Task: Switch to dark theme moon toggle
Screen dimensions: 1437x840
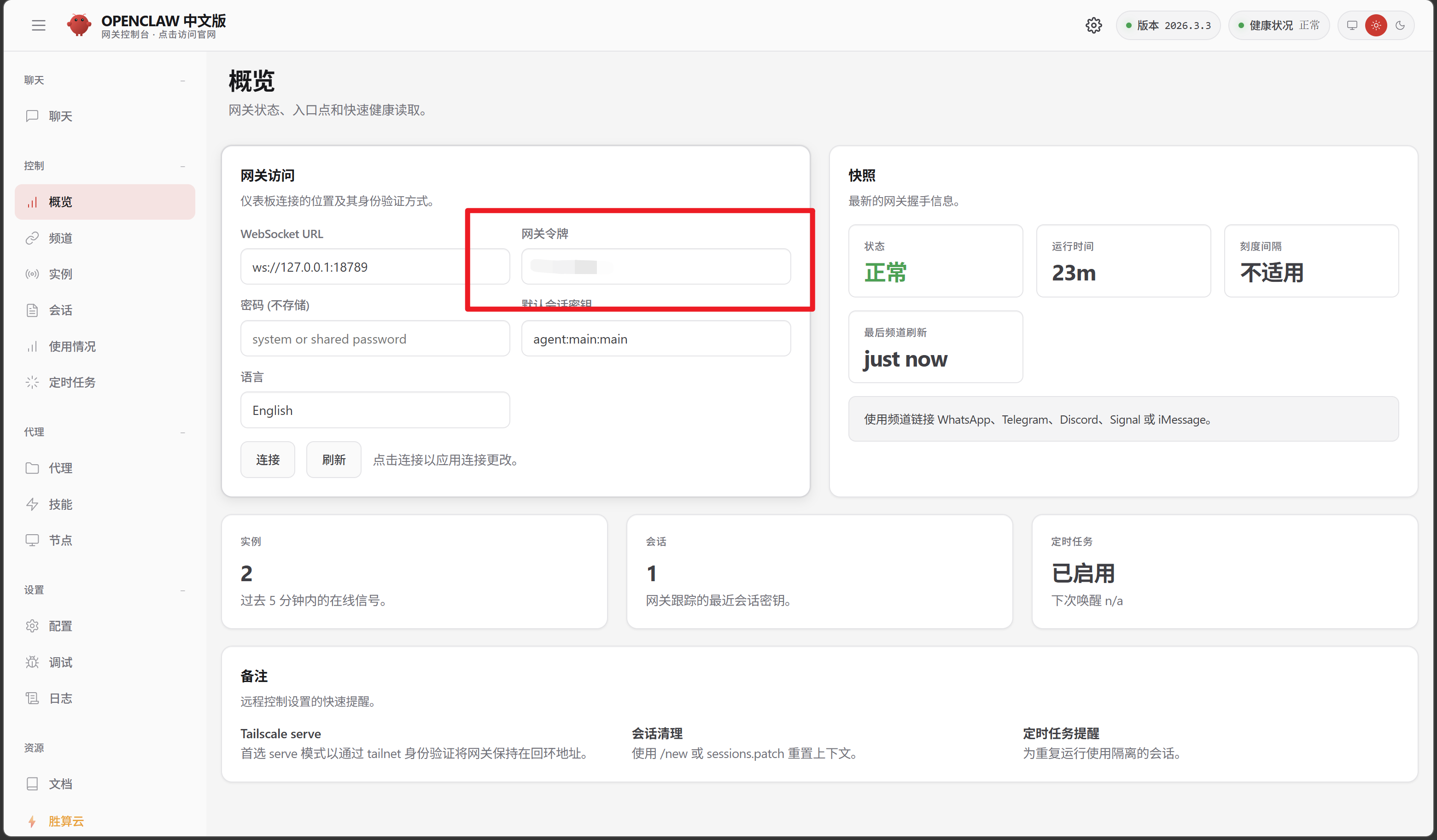Action: [x=1400, y=25]
